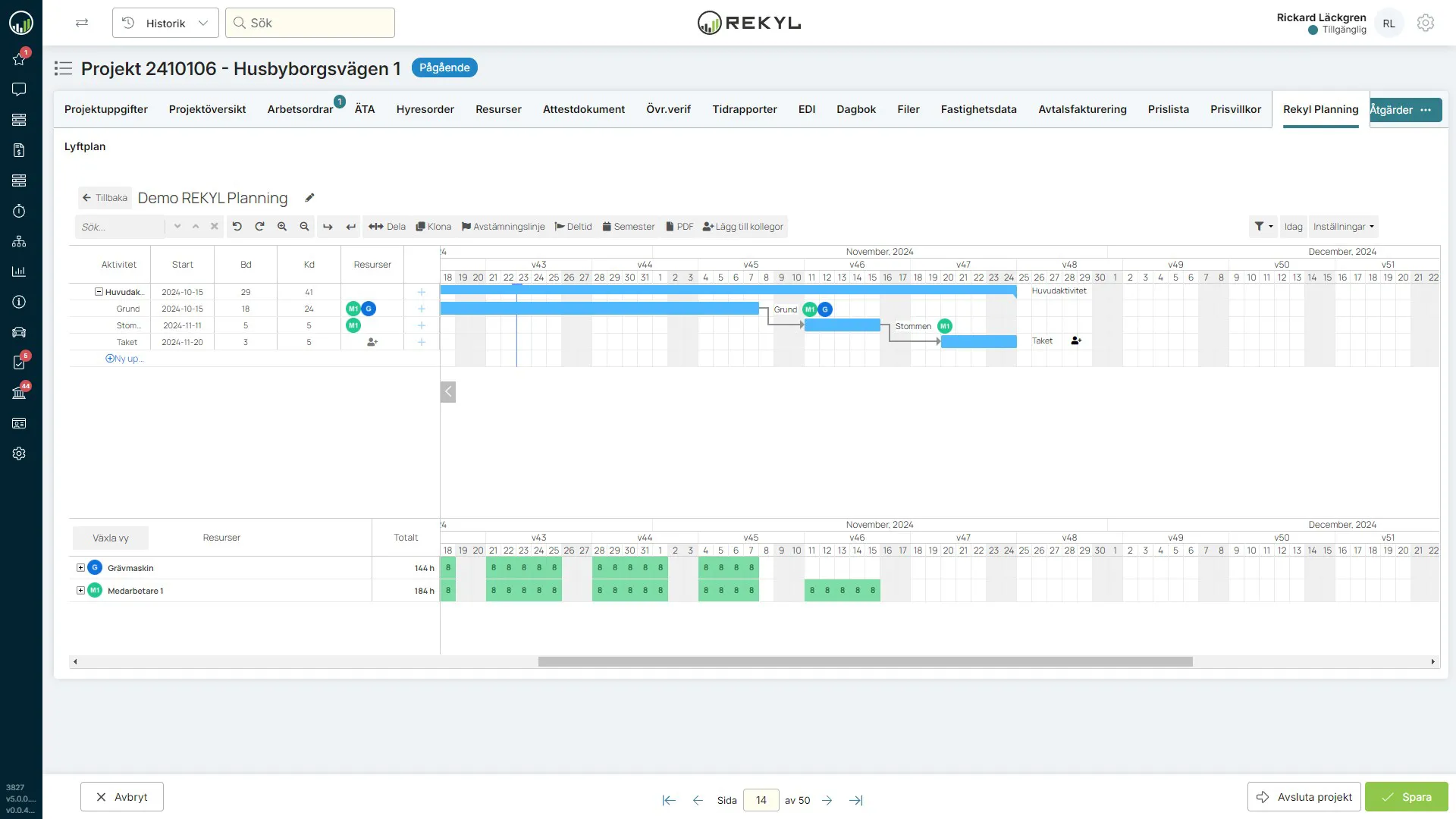This screenshot has width=1456, height=819.
Task: Focus the global Sök search field
Action: coord(310,23)
